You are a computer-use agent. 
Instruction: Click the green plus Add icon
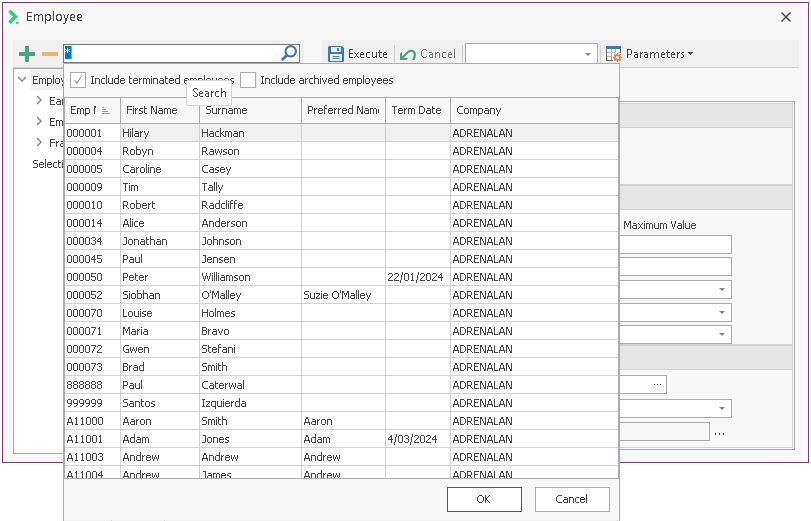(x=27, y=54)
